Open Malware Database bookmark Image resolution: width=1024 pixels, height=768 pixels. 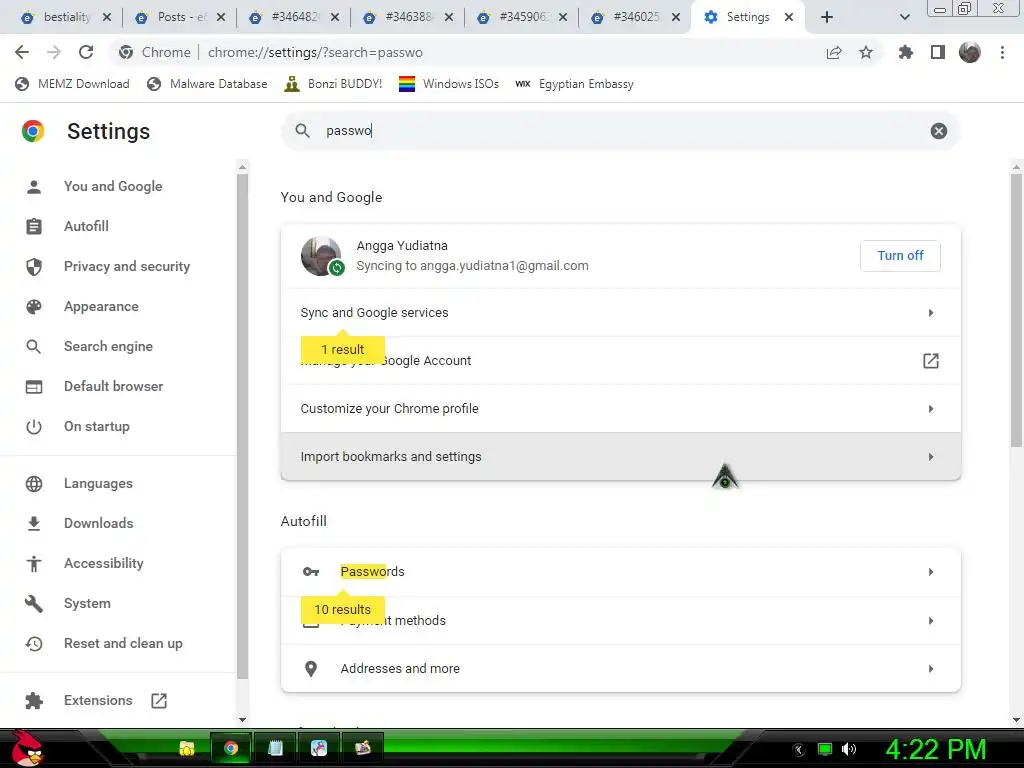[x=208, y=84]
